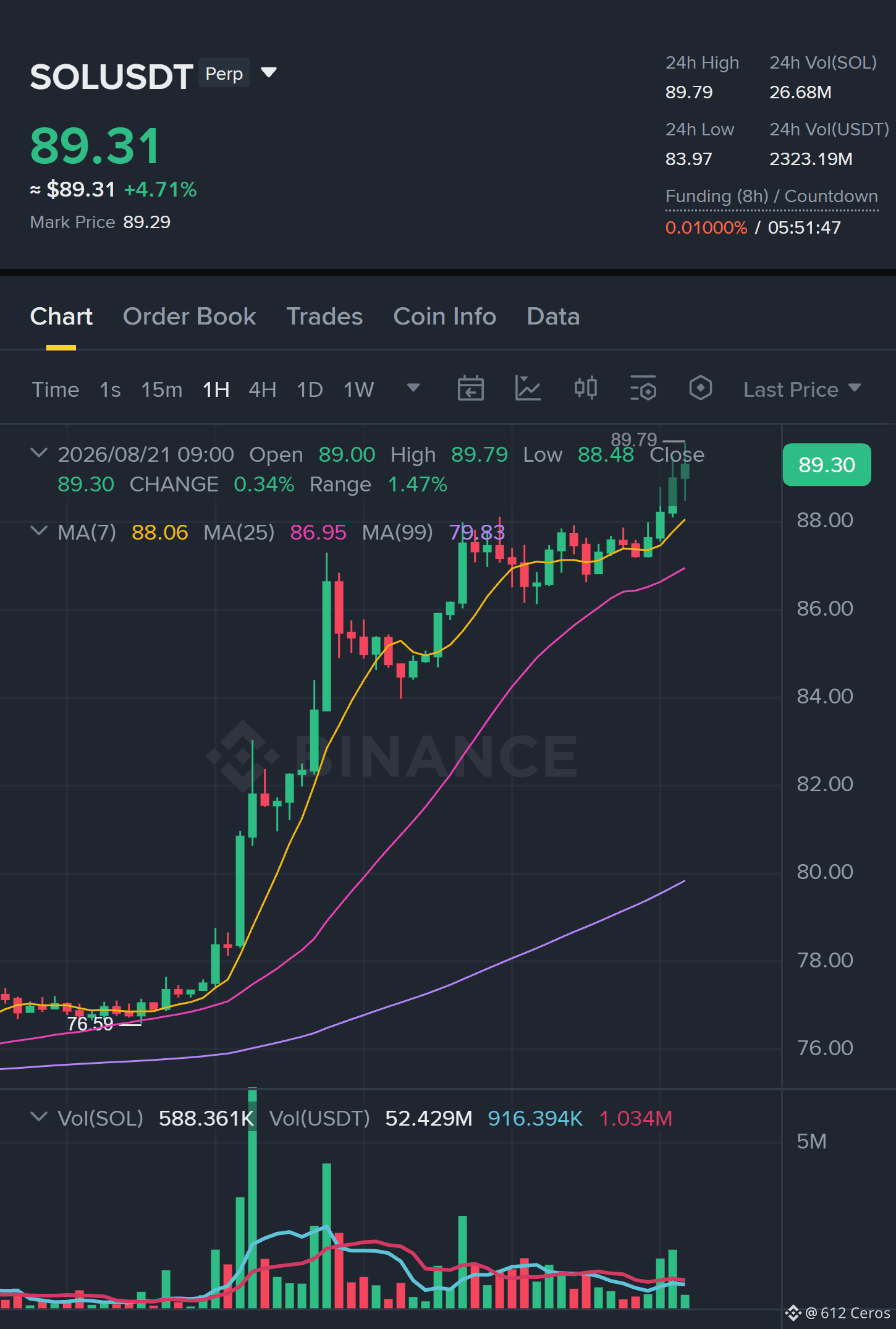Click the hexagon chart tools icon

tap(700, 388)
